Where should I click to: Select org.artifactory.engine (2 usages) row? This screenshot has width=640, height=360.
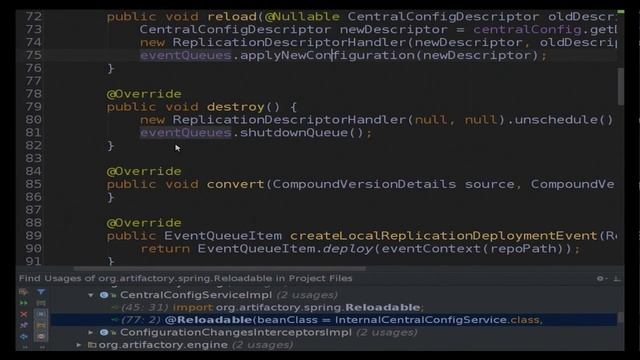[x=196, y=345]
